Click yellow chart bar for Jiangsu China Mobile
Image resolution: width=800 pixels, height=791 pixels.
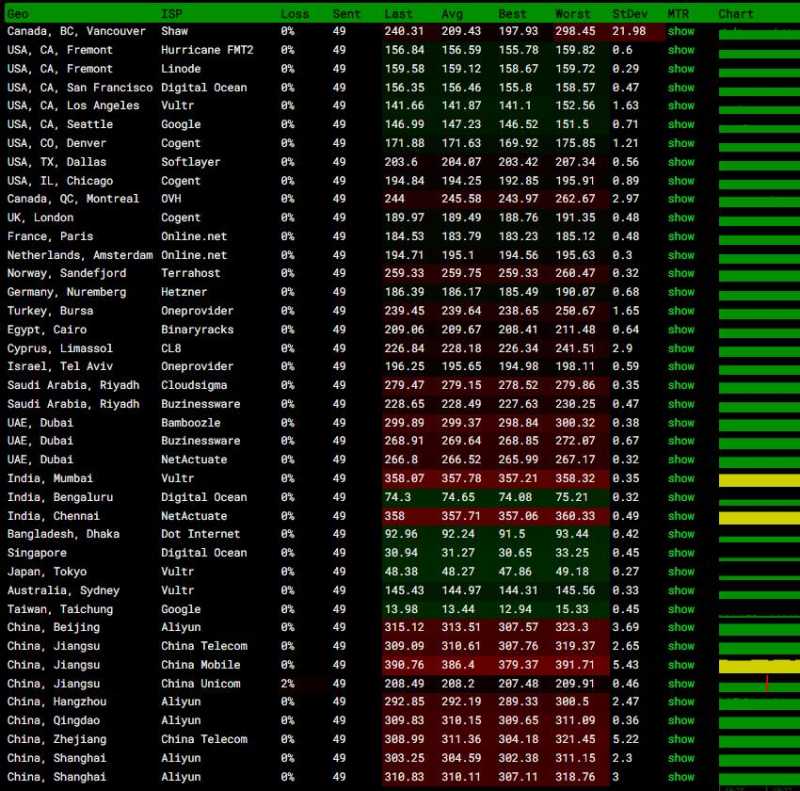point(759,666)
